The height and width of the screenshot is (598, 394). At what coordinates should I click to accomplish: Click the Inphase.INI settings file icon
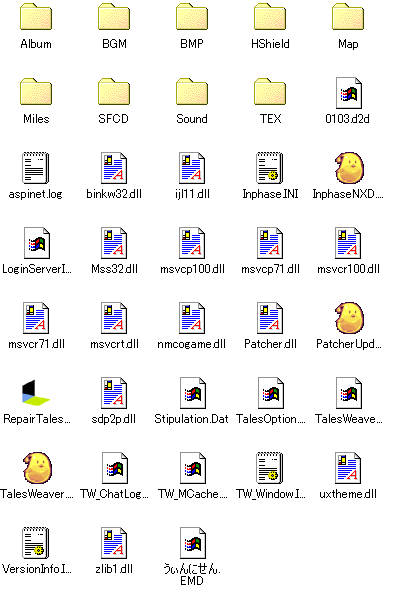coord(270,168)
